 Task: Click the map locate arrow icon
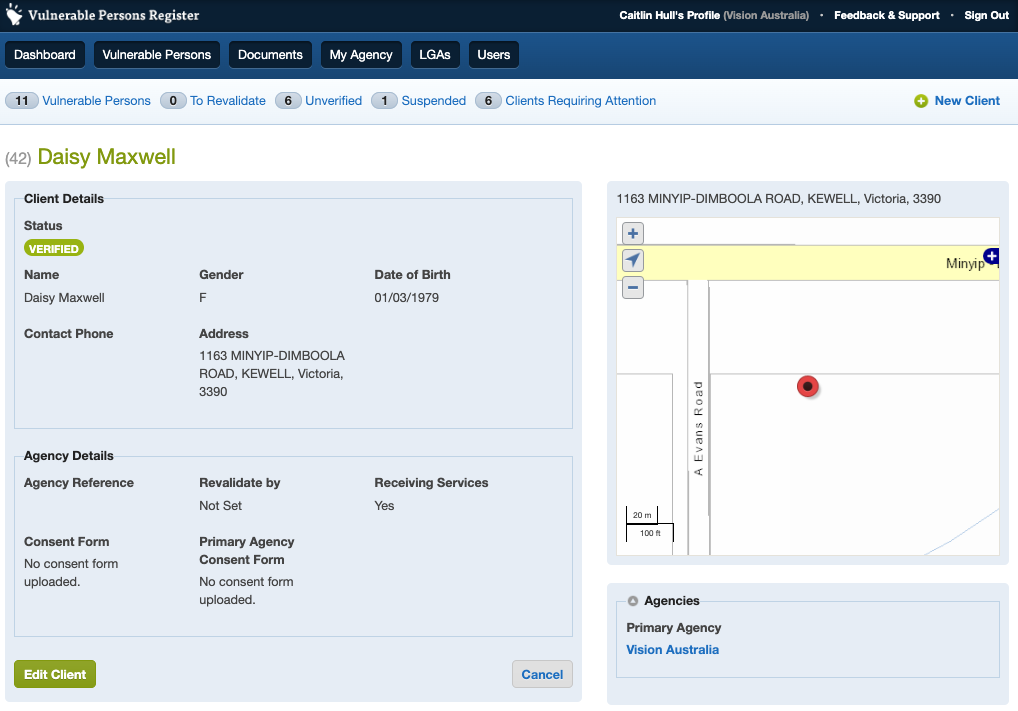632,261
